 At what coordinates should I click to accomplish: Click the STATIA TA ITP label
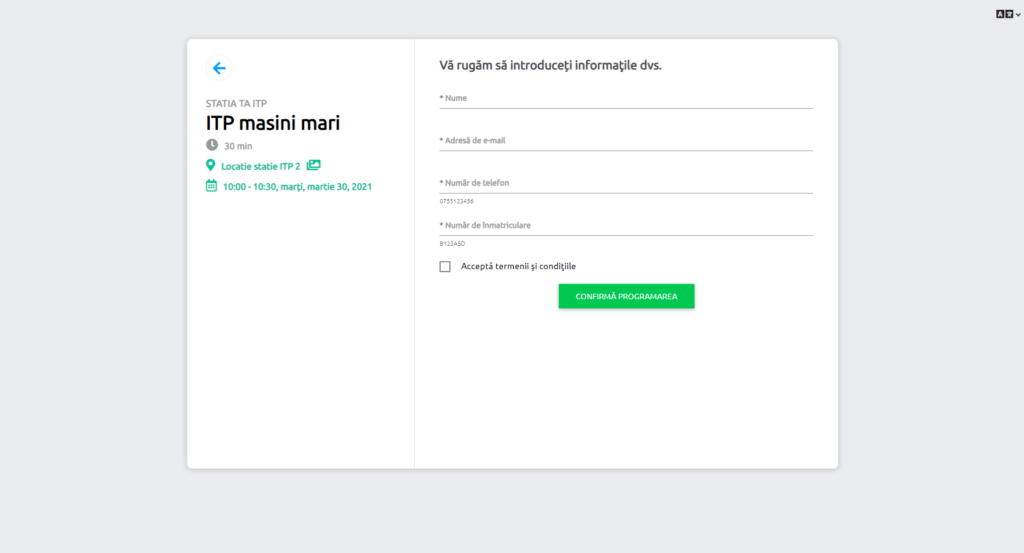pyautogui.click(x=236, y=103)
